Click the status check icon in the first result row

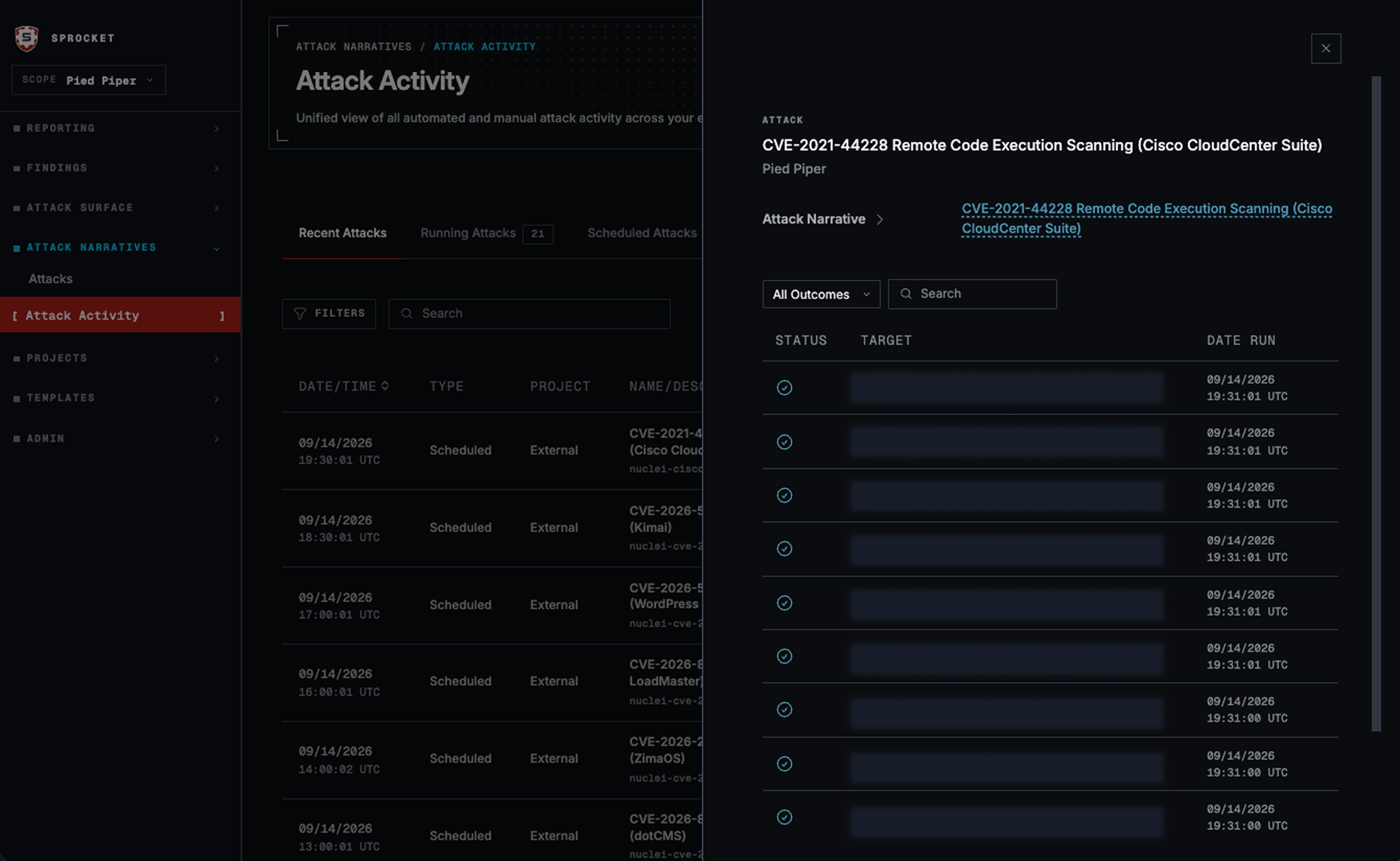point(785,388)
